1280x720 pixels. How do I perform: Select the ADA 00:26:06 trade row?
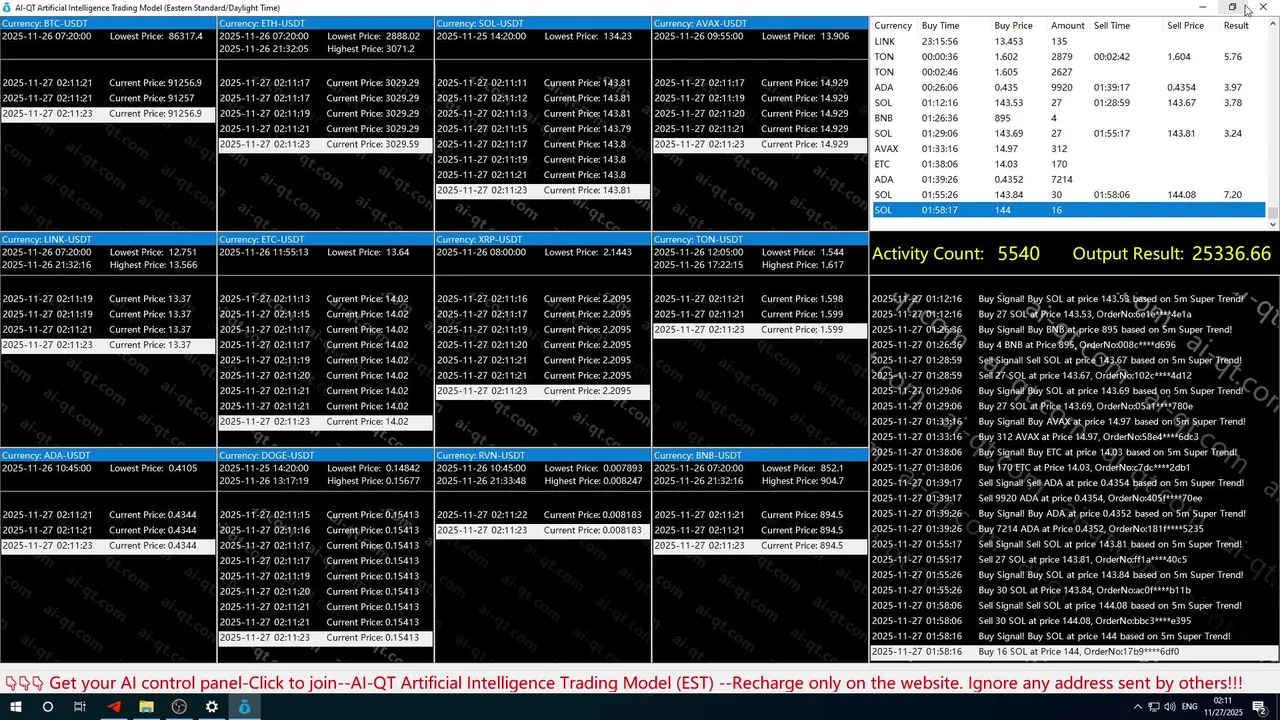(1069, 88)
